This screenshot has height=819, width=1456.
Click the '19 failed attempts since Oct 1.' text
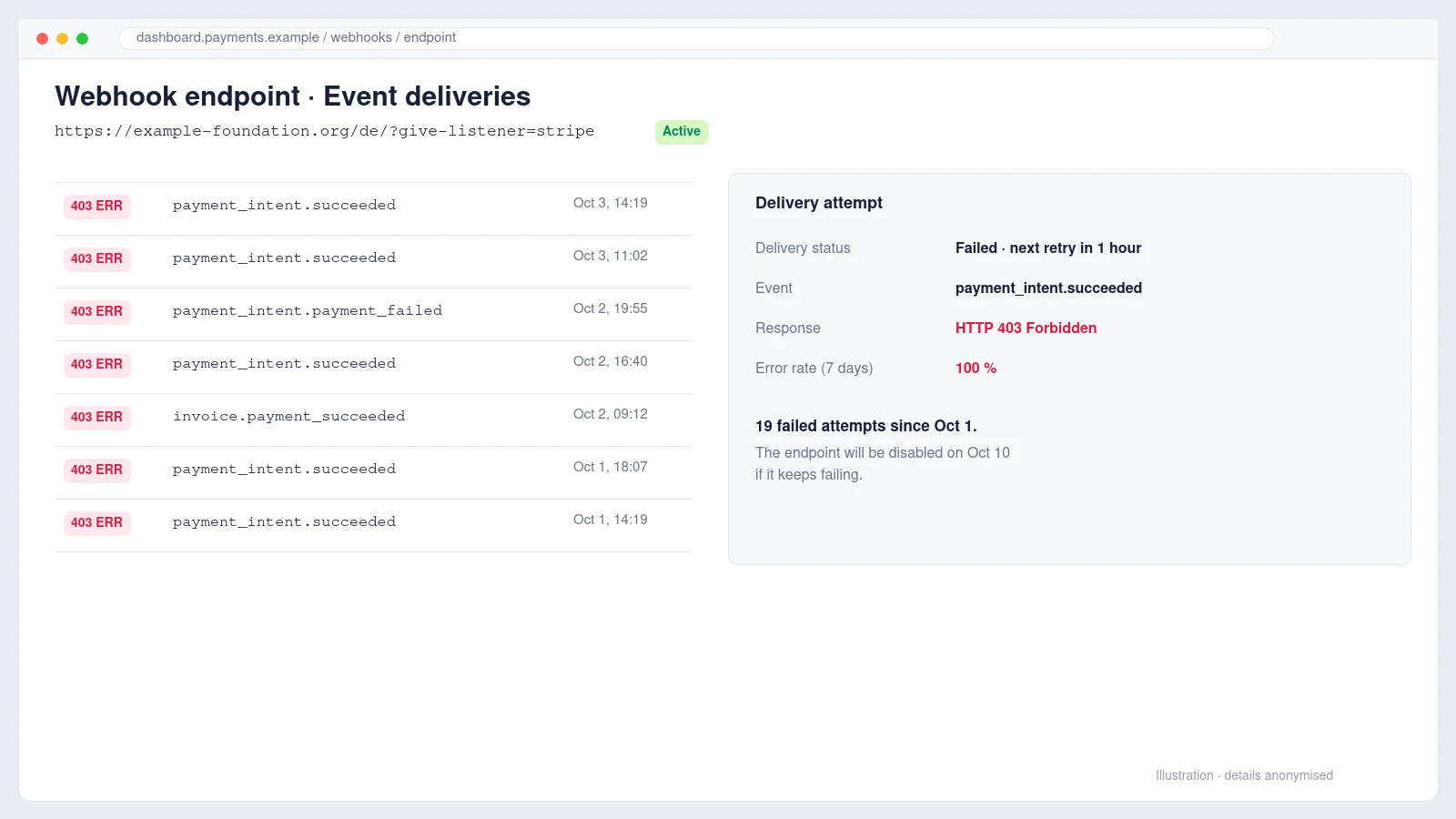click(x=866, y=426)
